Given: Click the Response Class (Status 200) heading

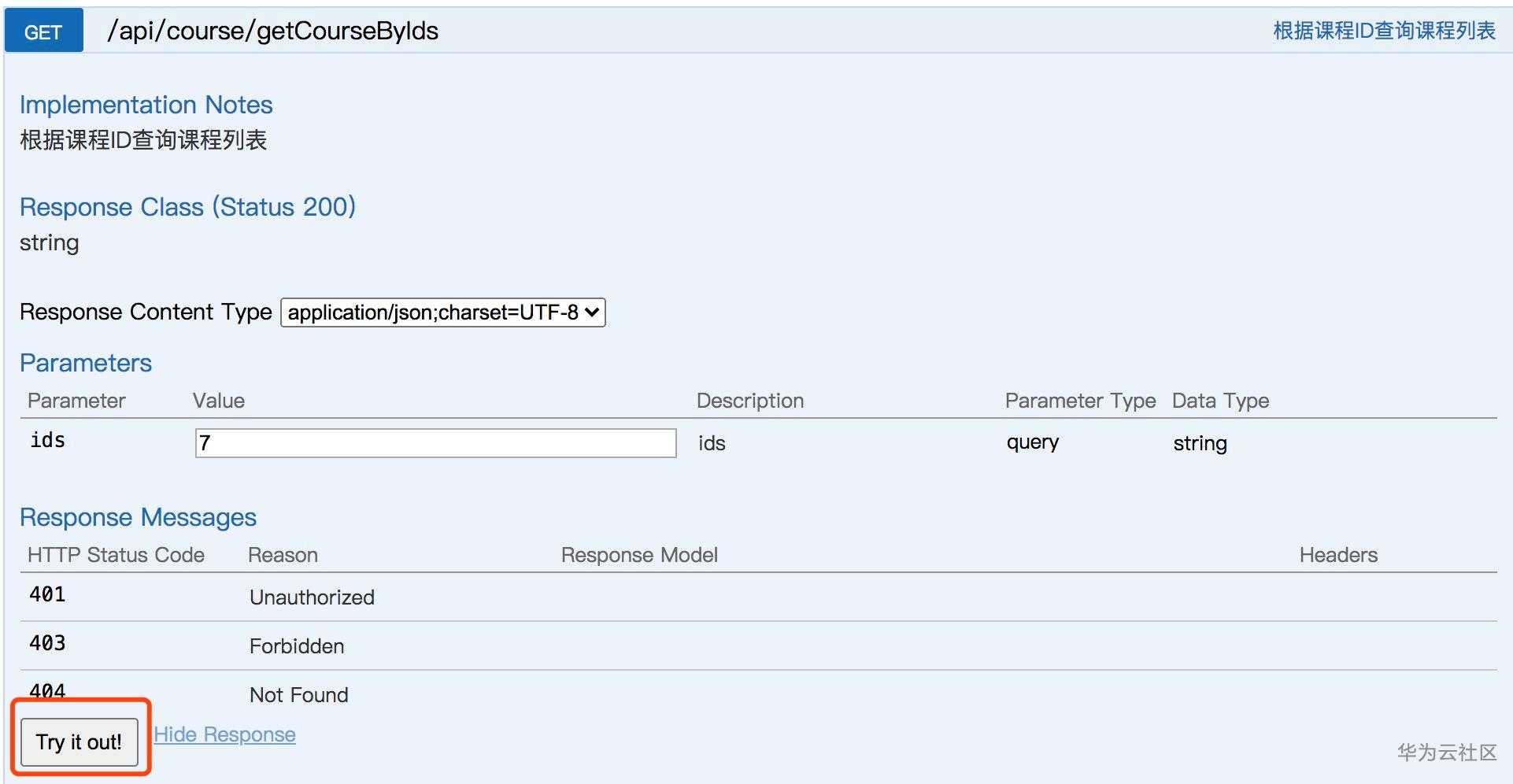Looking at the screenshot, I should tap(187, 207).
